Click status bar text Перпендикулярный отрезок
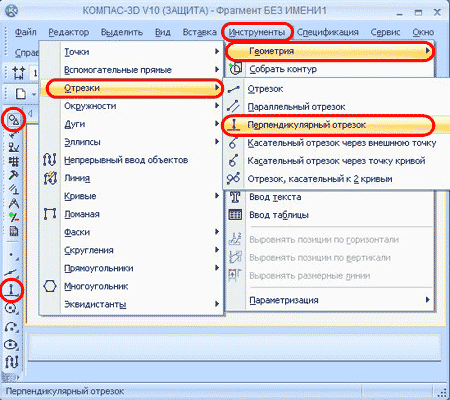 [x=65, y=391]
